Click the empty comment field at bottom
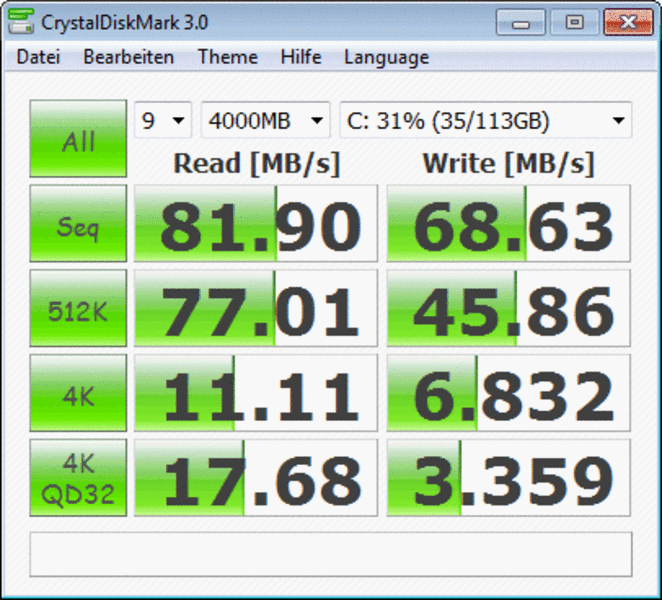Viewport: 662px width, 600px height. click(x=331, y=554)
